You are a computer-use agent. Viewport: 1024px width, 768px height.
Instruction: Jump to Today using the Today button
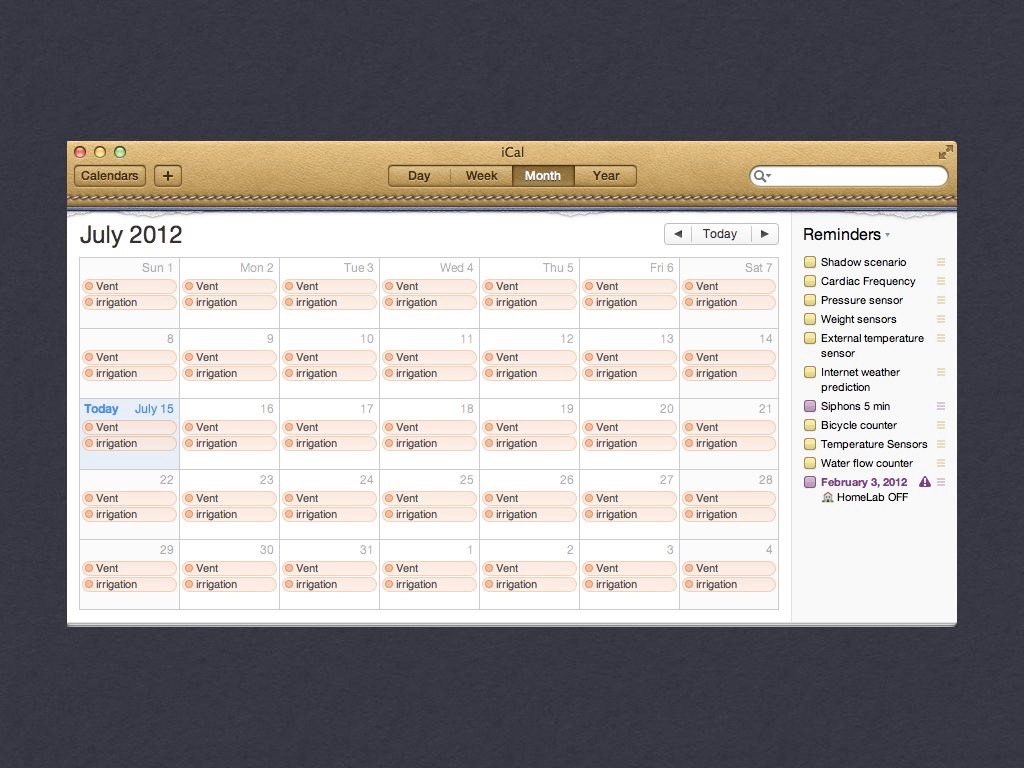pyautogui.click(x=720, y=234)
